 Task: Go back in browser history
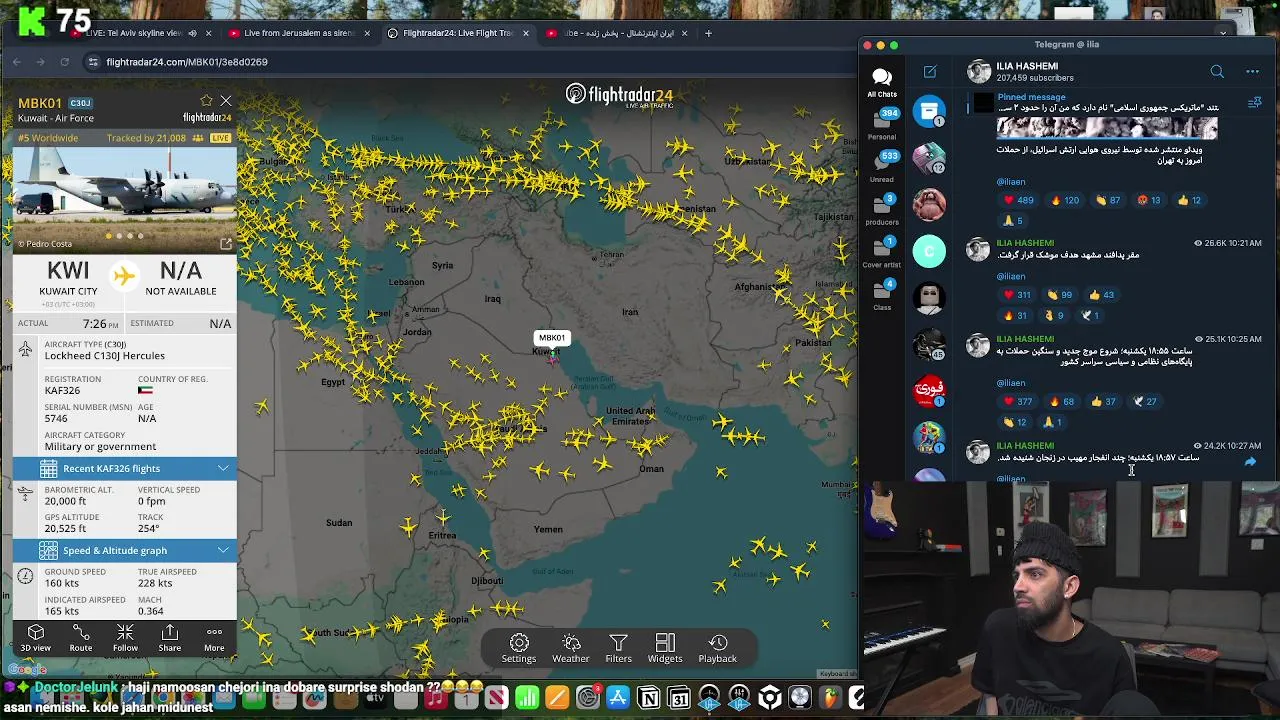pos(17,62)
